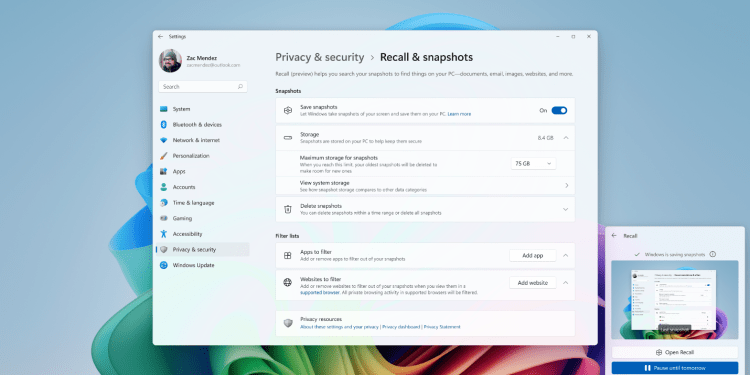This screenshot has width=750, height=375.
Task: Click the Gaming controller icon
Action: point(164,218)
